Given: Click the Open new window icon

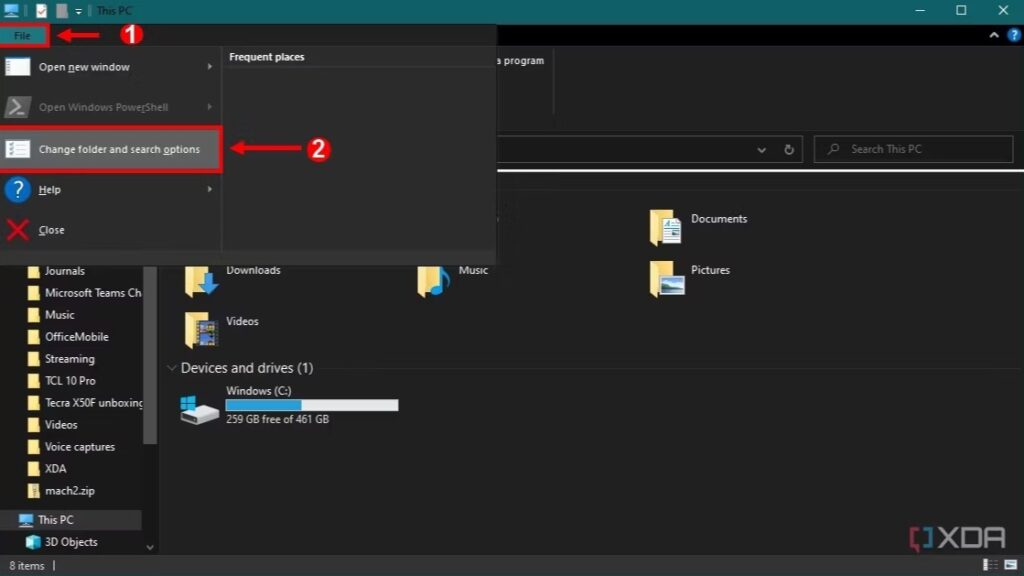Looking at the screenshot, I should (18, 67).
